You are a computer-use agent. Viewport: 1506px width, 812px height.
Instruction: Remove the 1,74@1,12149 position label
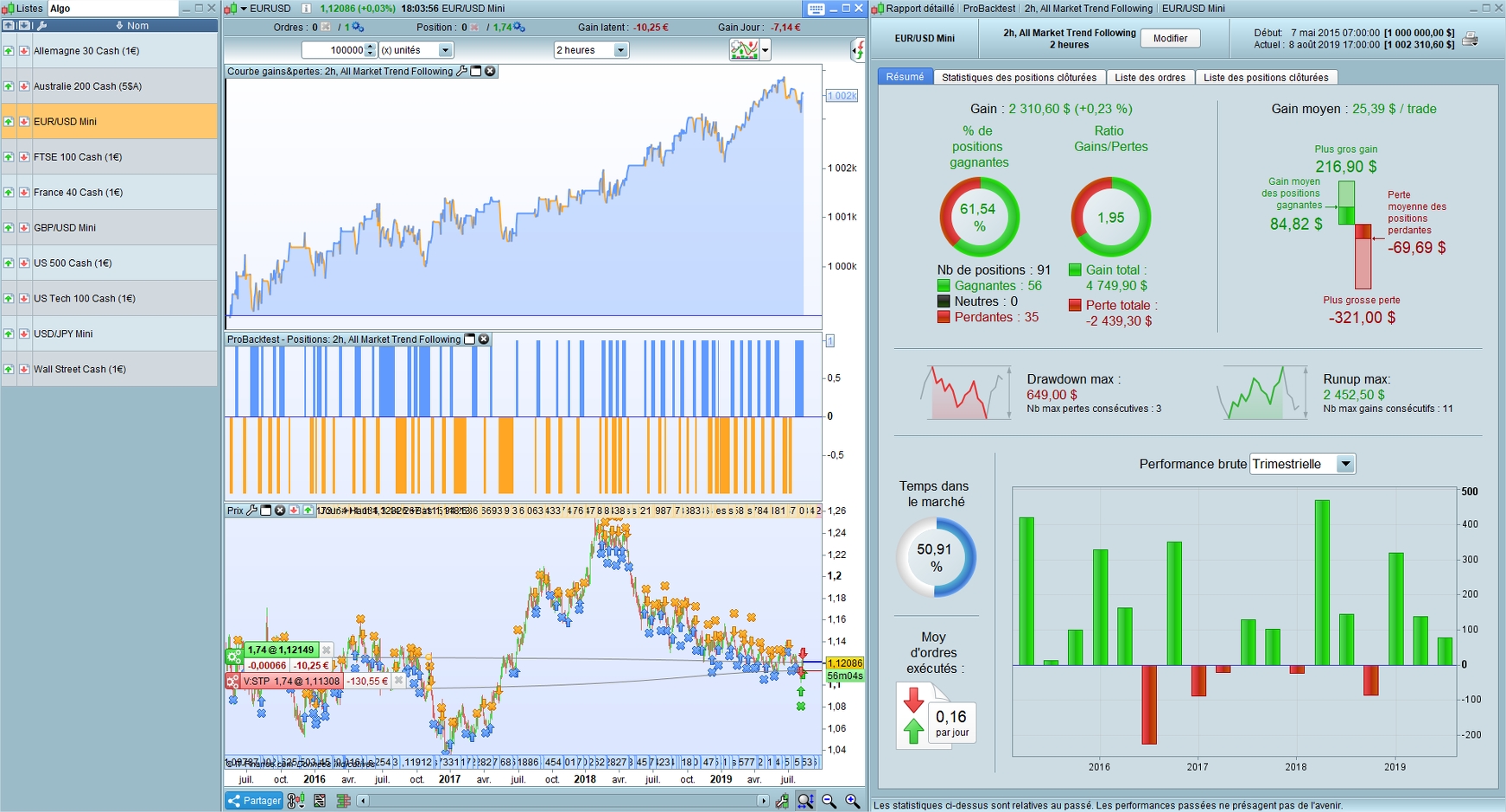[x=326, y=650]
